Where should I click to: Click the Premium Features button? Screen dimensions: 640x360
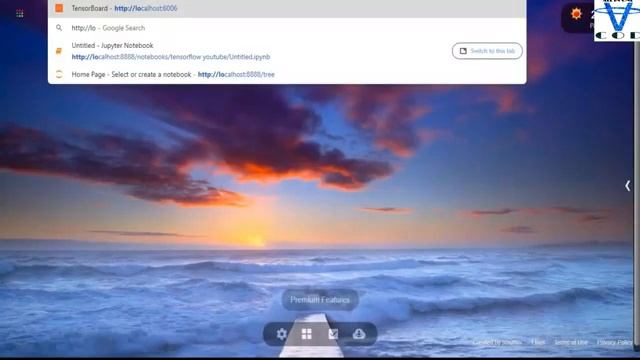[x=320, y=300]
